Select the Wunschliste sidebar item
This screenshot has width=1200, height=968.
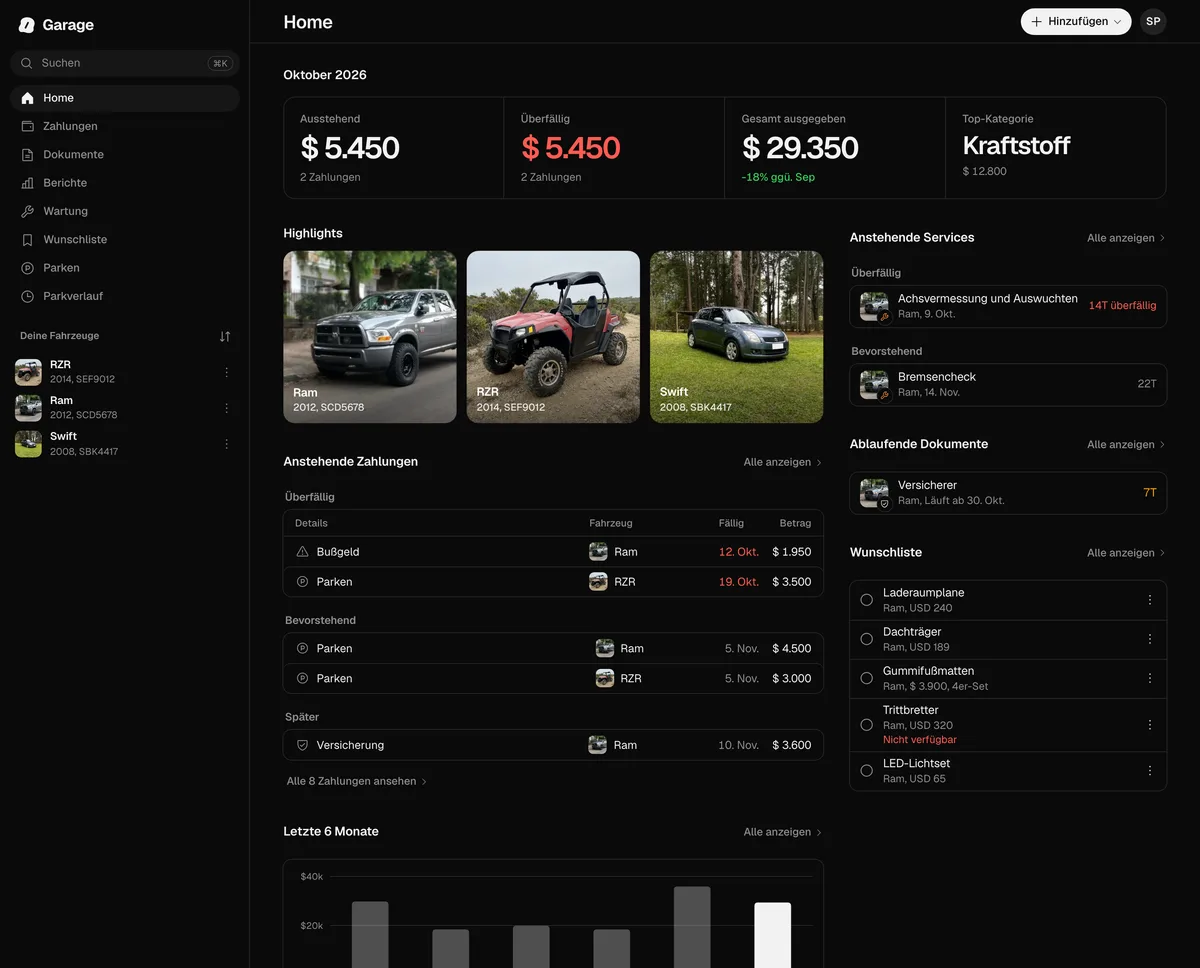[125, 240]
